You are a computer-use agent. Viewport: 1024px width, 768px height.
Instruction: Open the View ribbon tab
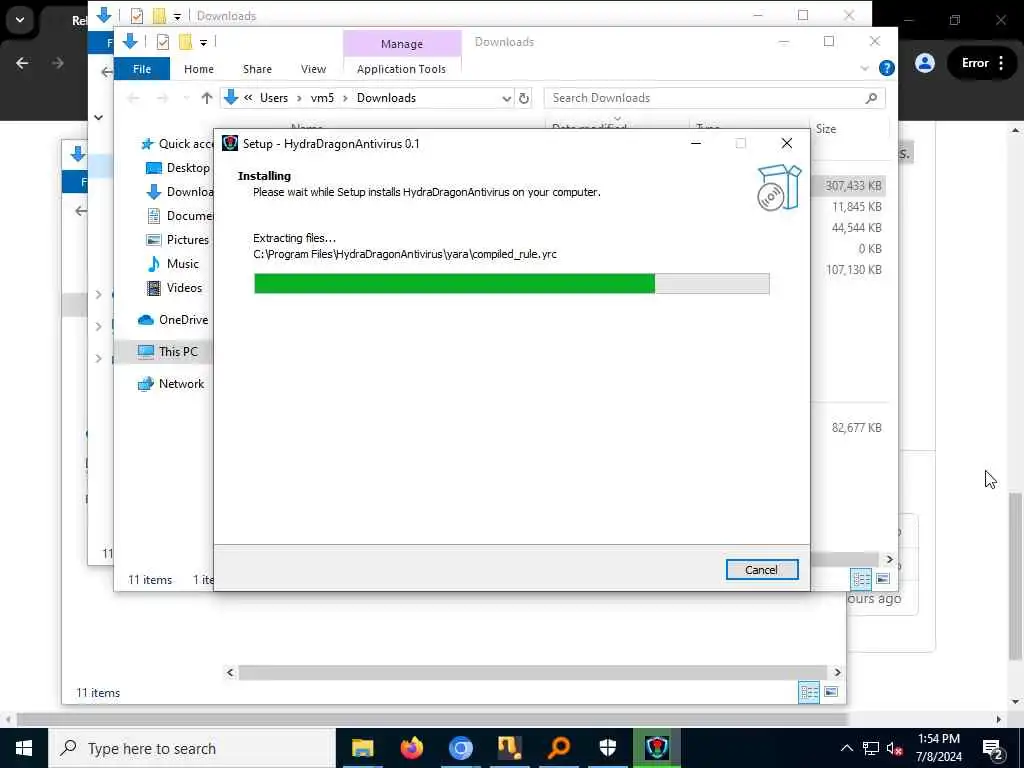tap(313, 69)
